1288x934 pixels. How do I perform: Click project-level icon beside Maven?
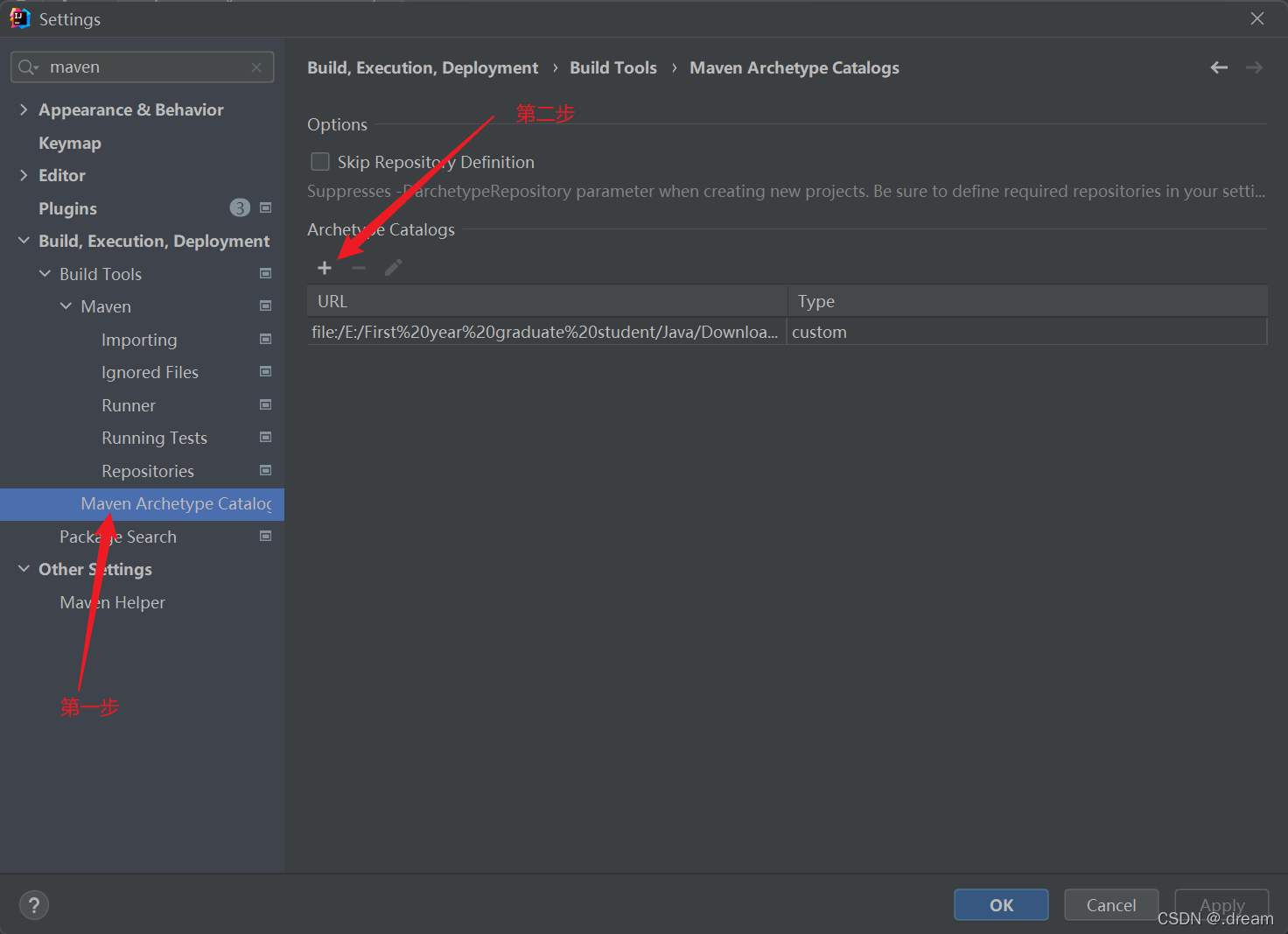click(265, 305)
